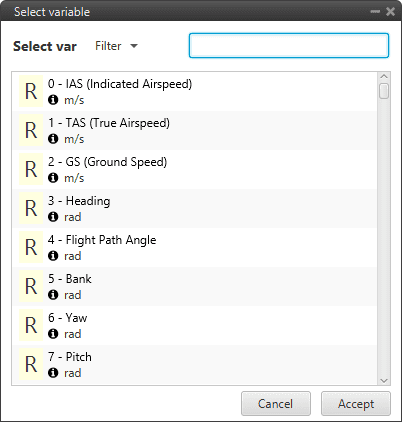The height and width of the screenshot is (422, 402).
Task: Click the info icon under Heading
Action: [x=53, y=217]
